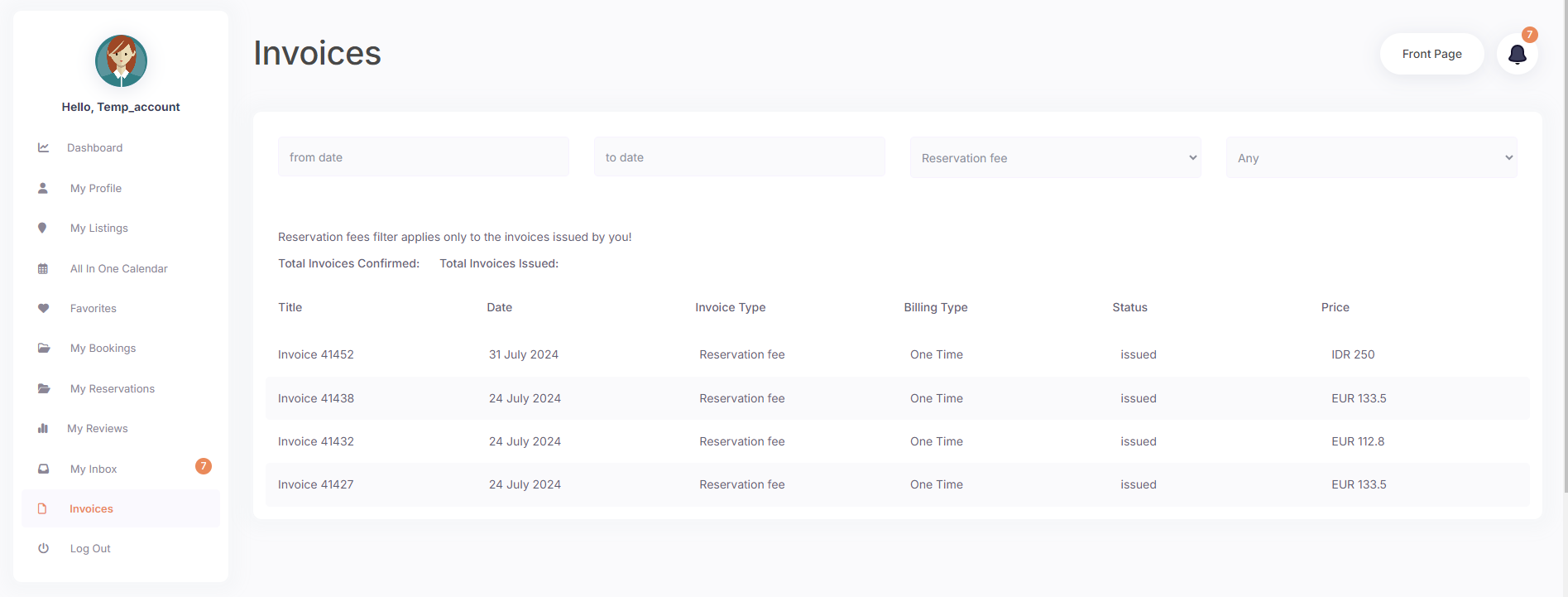Click the Dashboard chart icon

43,147
